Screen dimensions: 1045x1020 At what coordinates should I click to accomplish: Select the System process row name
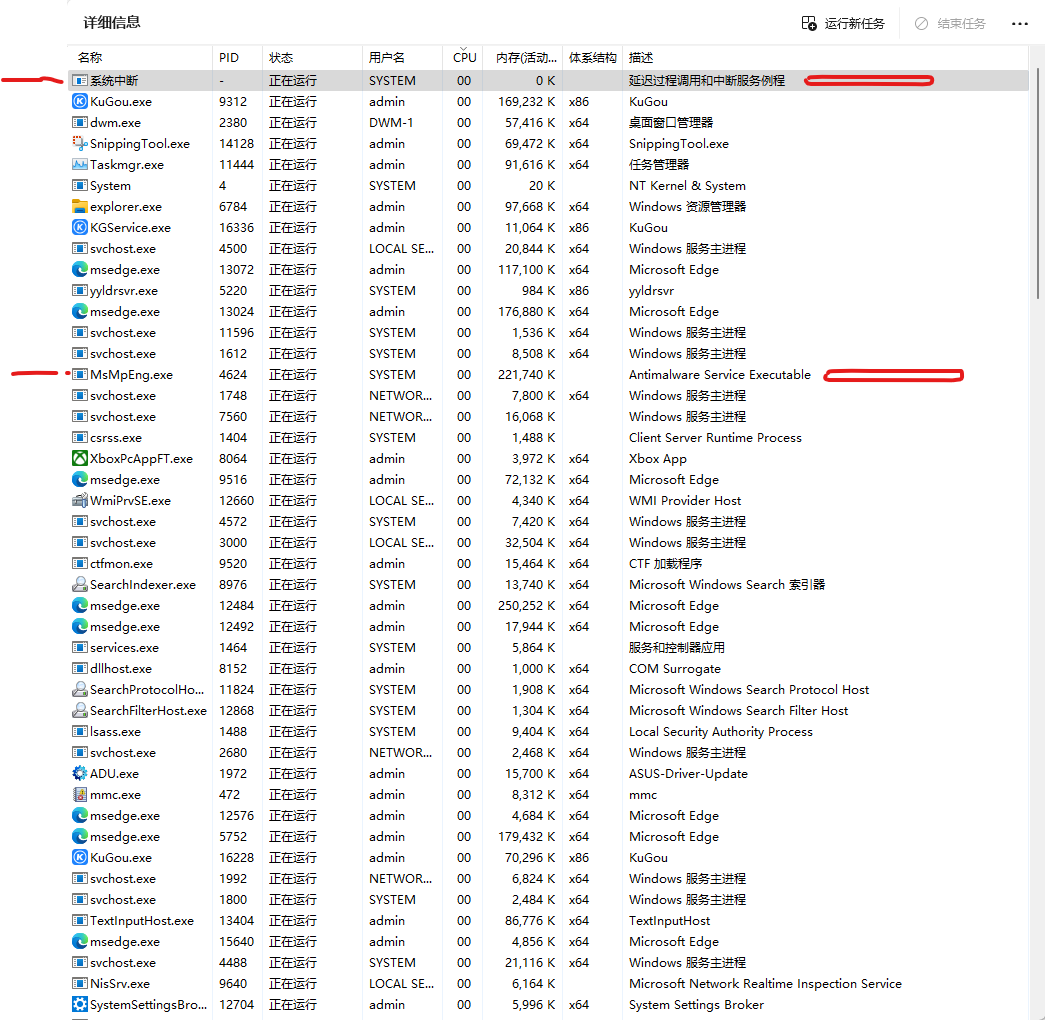pos(111,185)
